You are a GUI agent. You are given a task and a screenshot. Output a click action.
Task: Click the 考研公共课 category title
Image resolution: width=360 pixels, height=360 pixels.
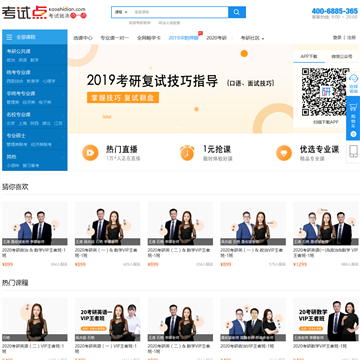[x=19, y=51]
